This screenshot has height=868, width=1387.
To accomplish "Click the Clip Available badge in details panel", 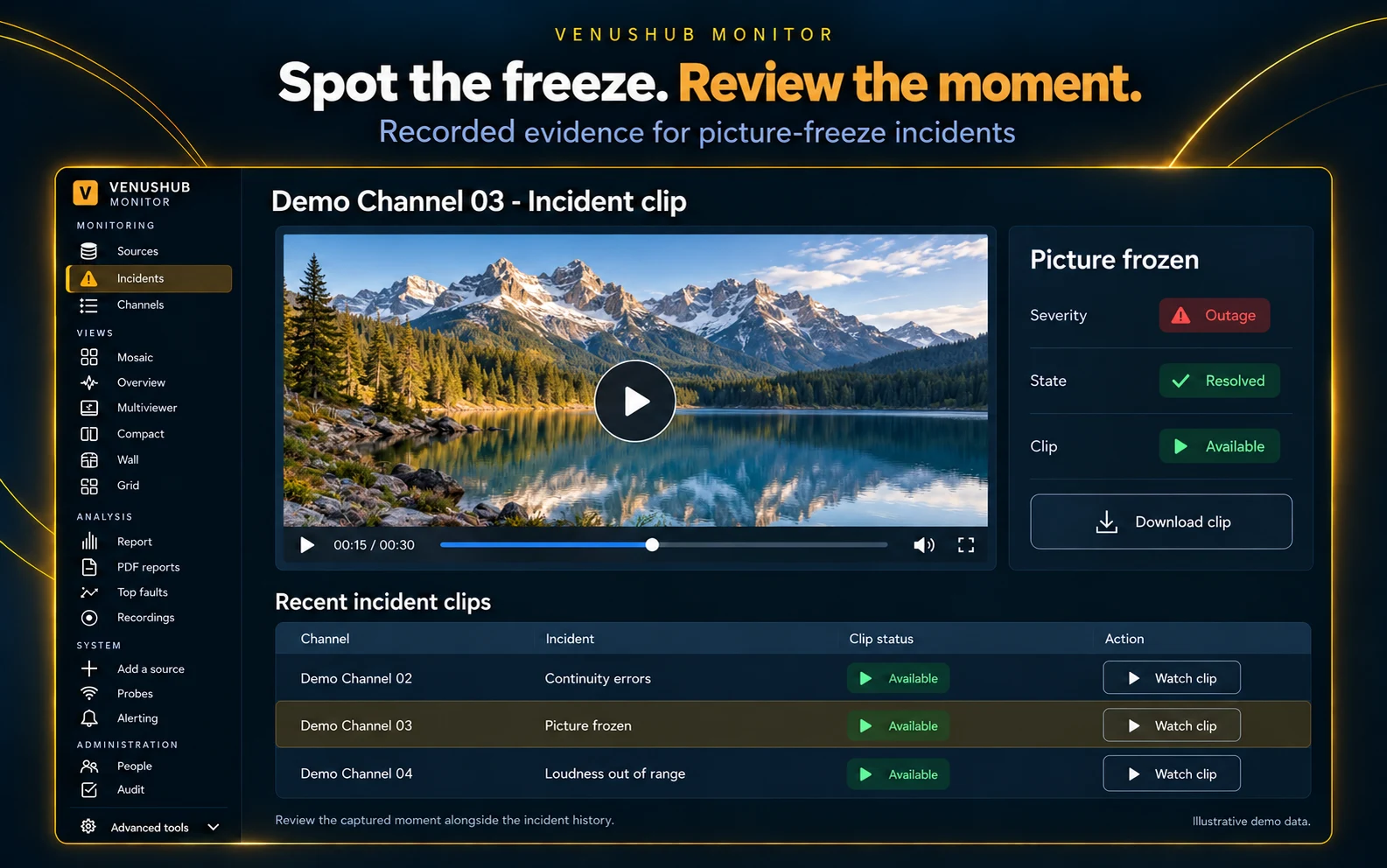I will 1219,446.
